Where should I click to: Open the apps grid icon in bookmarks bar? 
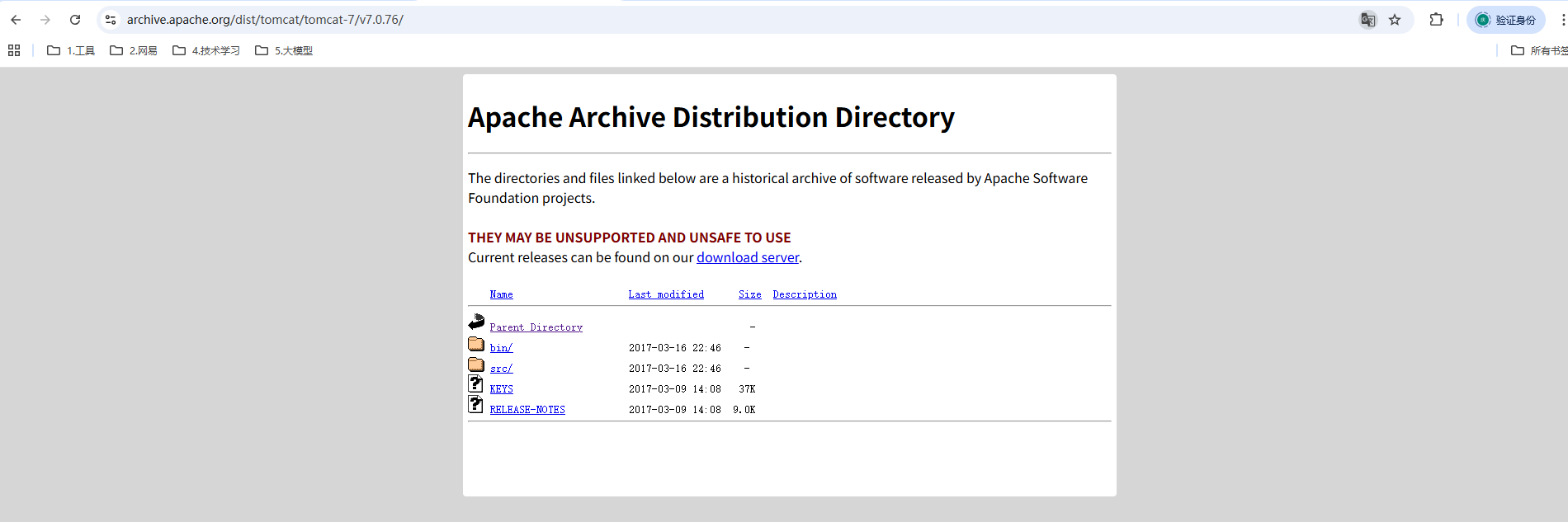click(14, 50)
